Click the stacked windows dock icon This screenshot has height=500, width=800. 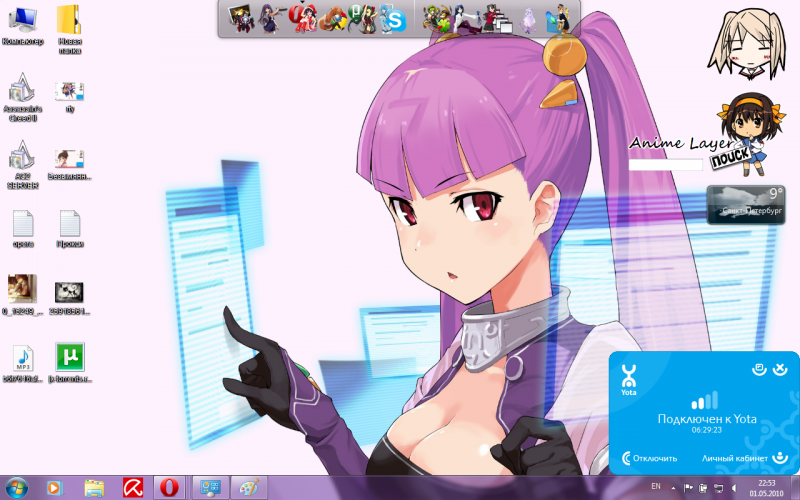(x=498, y=19)
